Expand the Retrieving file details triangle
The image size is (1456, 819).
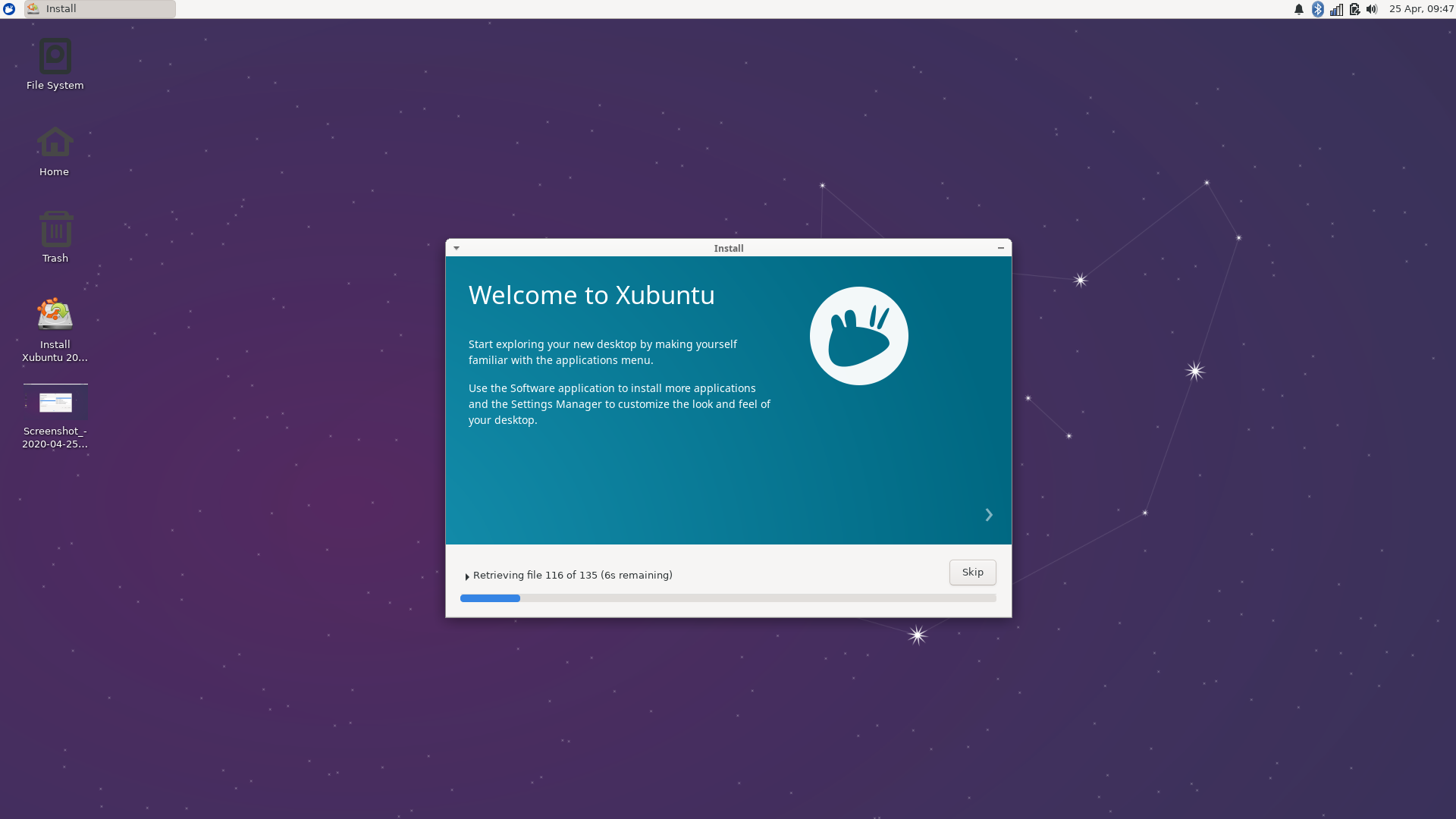(x=467, y=576)
